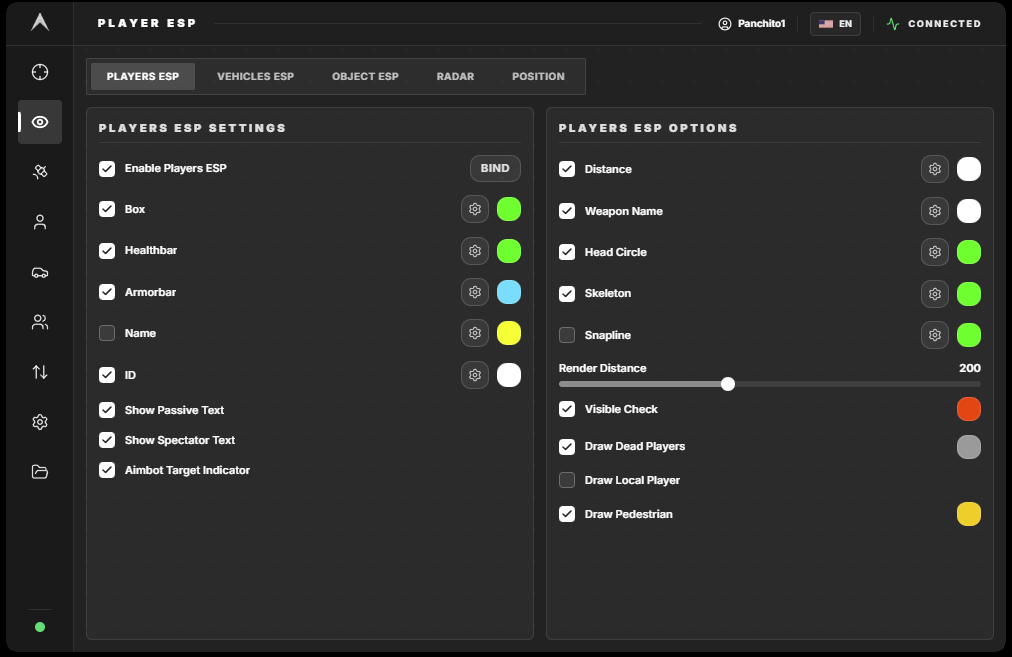Click the CONNECTED status indicator

click(934, 24)
